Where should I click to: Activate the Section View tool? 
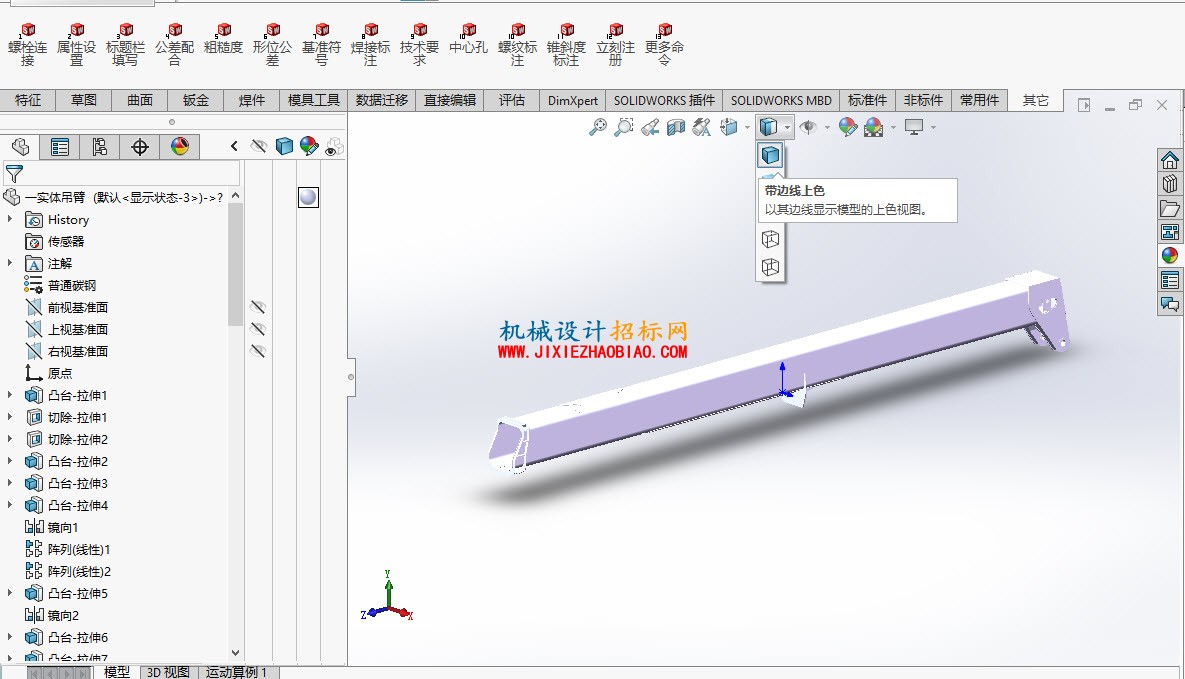tap(676, 127)
